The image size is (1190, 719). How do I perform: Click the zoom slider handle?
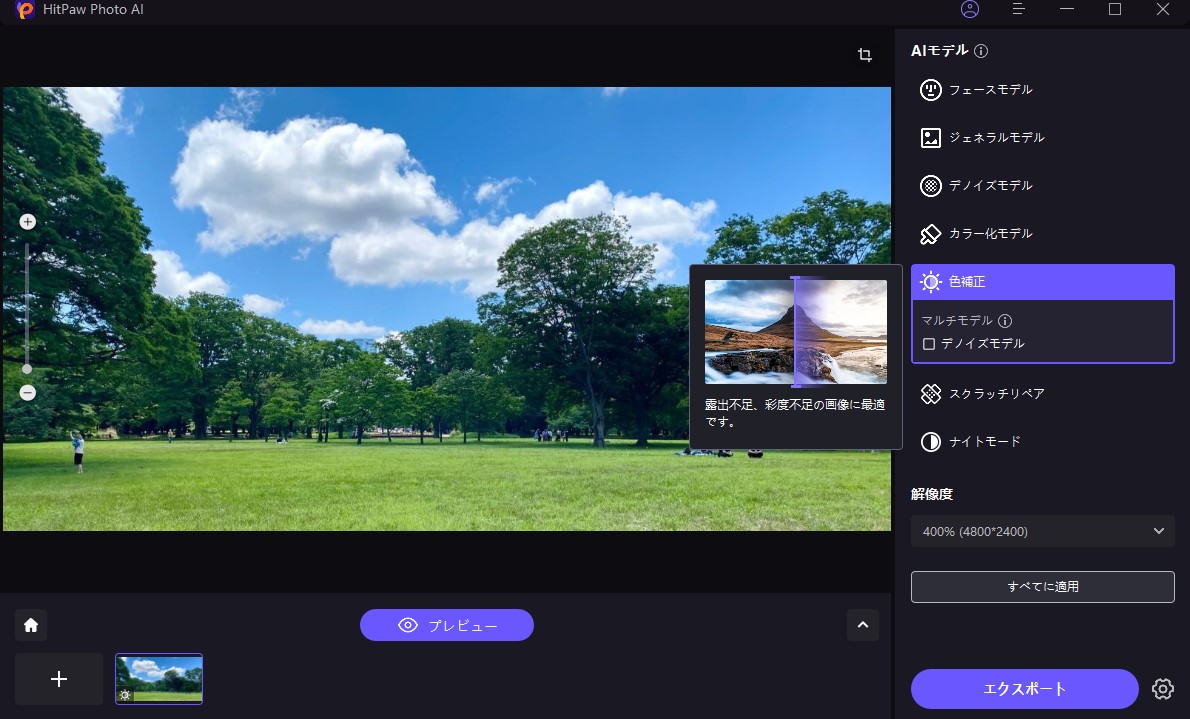pyautogui.click(x=28, y=369)
